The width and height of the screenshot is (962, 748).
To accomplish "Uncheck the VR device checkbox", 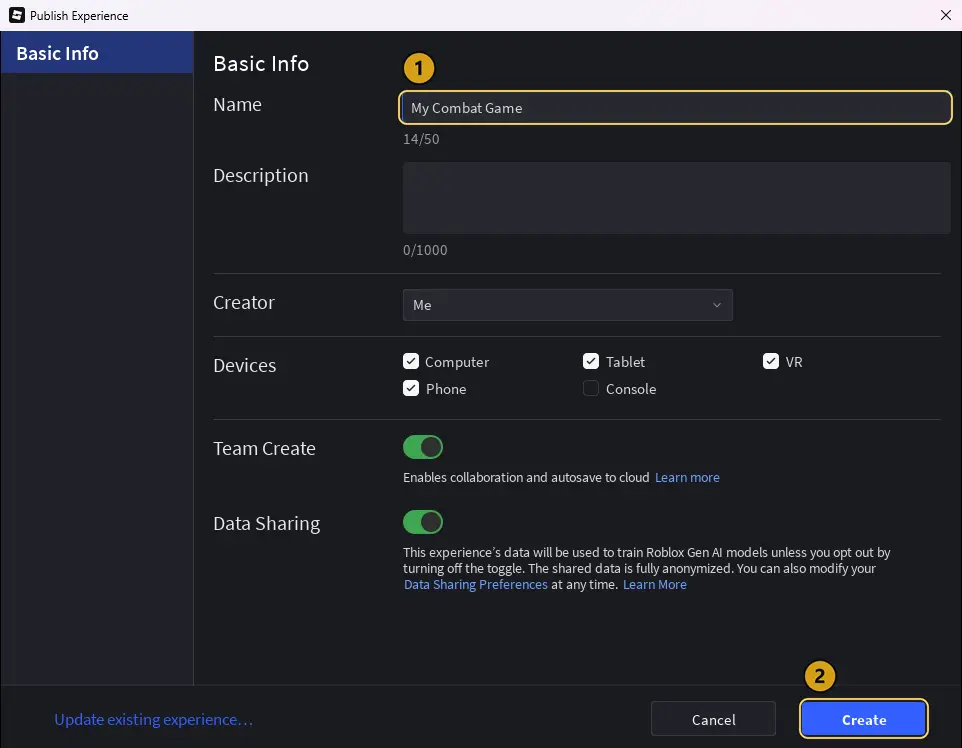I will pyautogui.click(x=771, y=361).
